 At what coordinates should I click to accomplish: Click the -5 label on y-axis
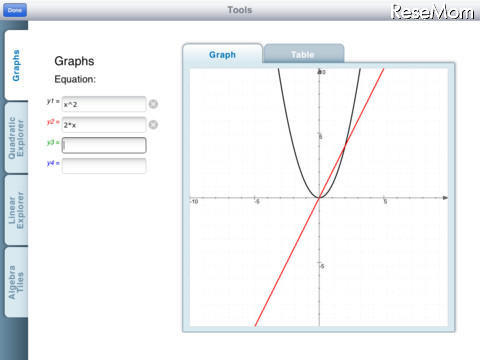(322, 266)
